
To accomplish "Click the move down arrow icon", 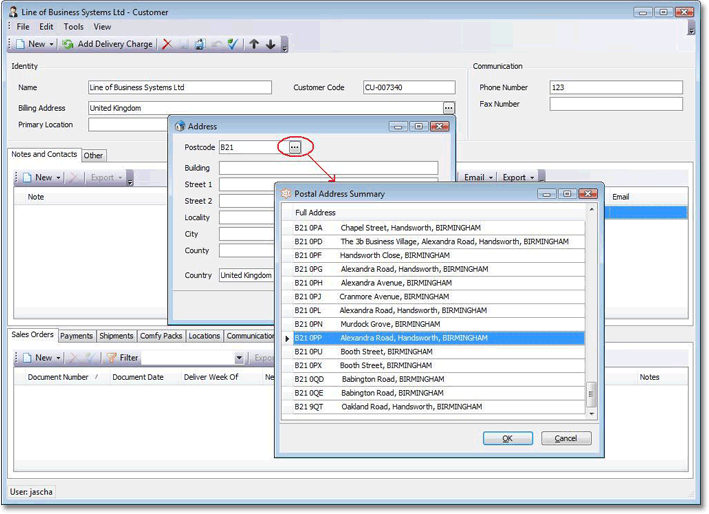I will [270, 44].
